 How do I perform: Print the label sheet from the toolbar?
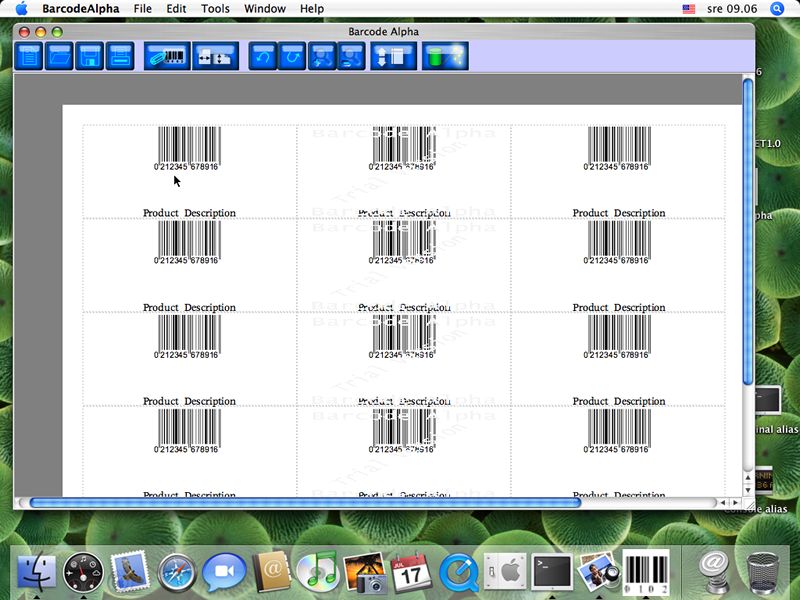point(120,56)
